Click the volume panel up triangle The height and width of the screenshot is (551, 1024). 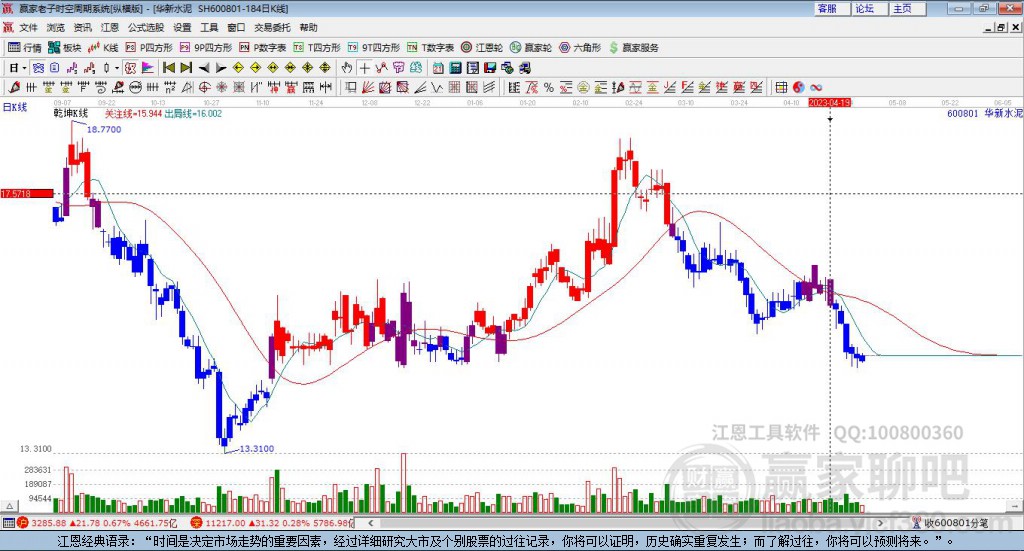tap(10, 506)
